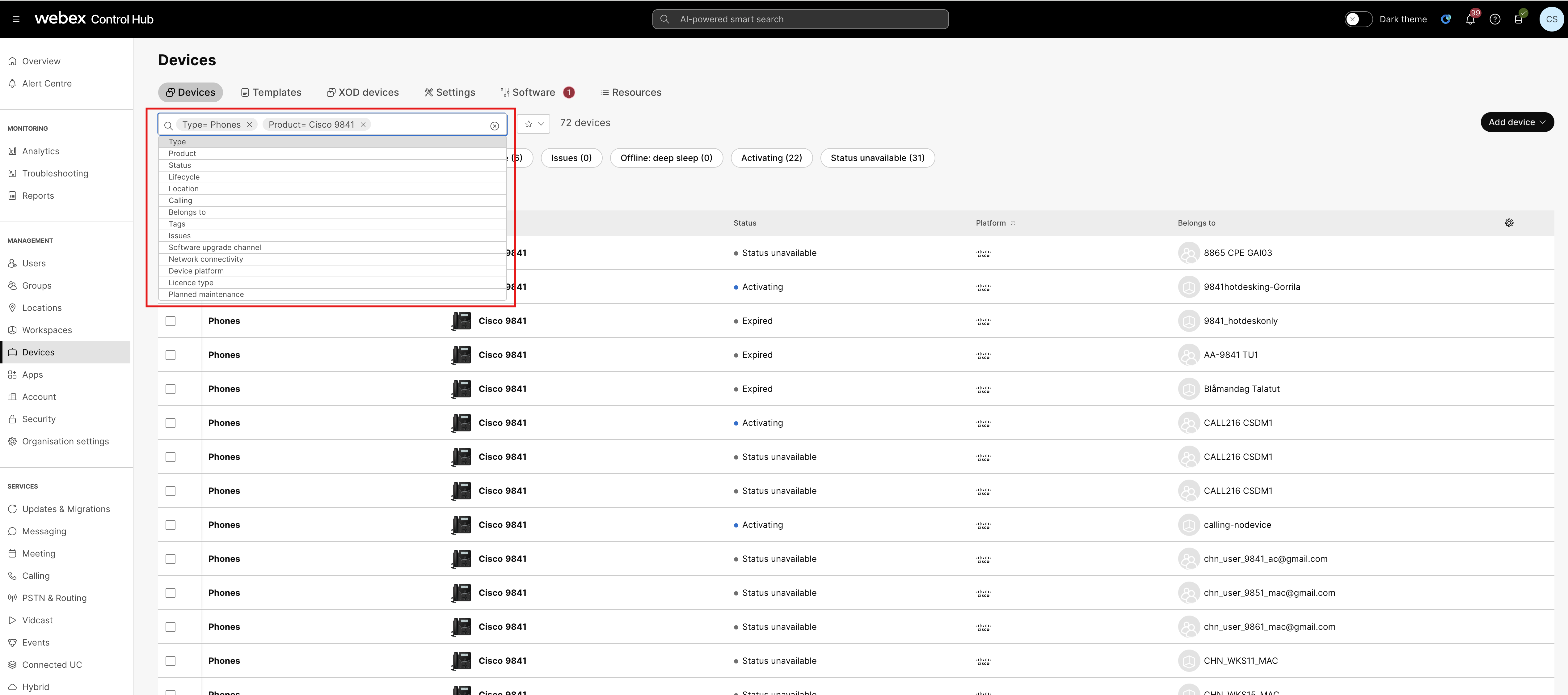Click the AI-powered smart search field

(x=800, y=19)
